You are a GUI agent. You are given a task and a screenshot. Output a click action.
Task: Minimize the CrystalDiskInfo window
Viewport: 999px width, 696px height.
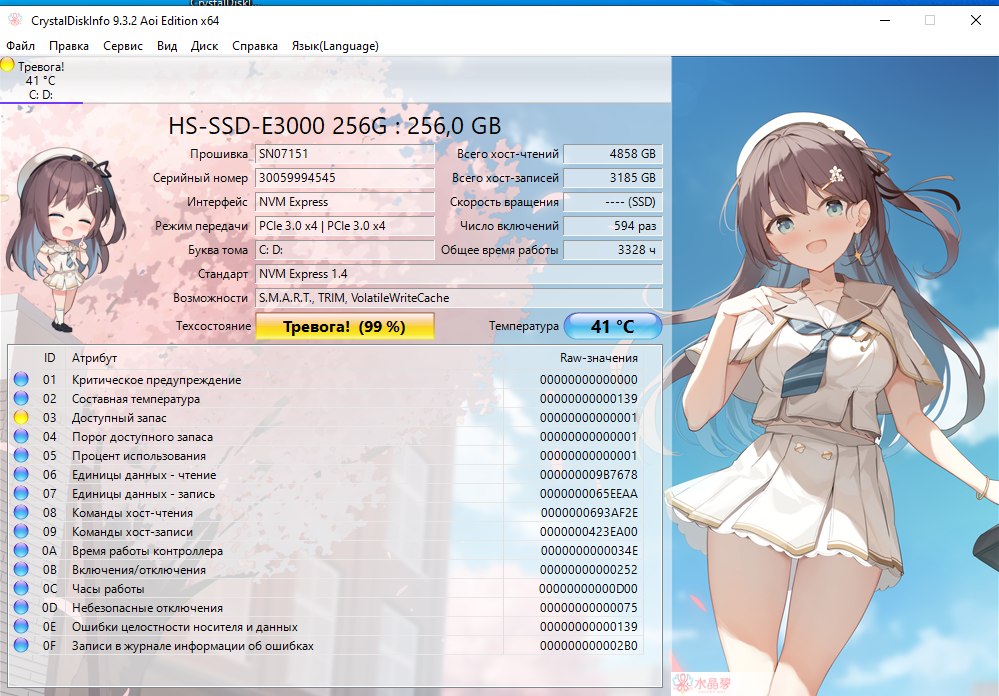pyautogui.click(x=885, y=20)
